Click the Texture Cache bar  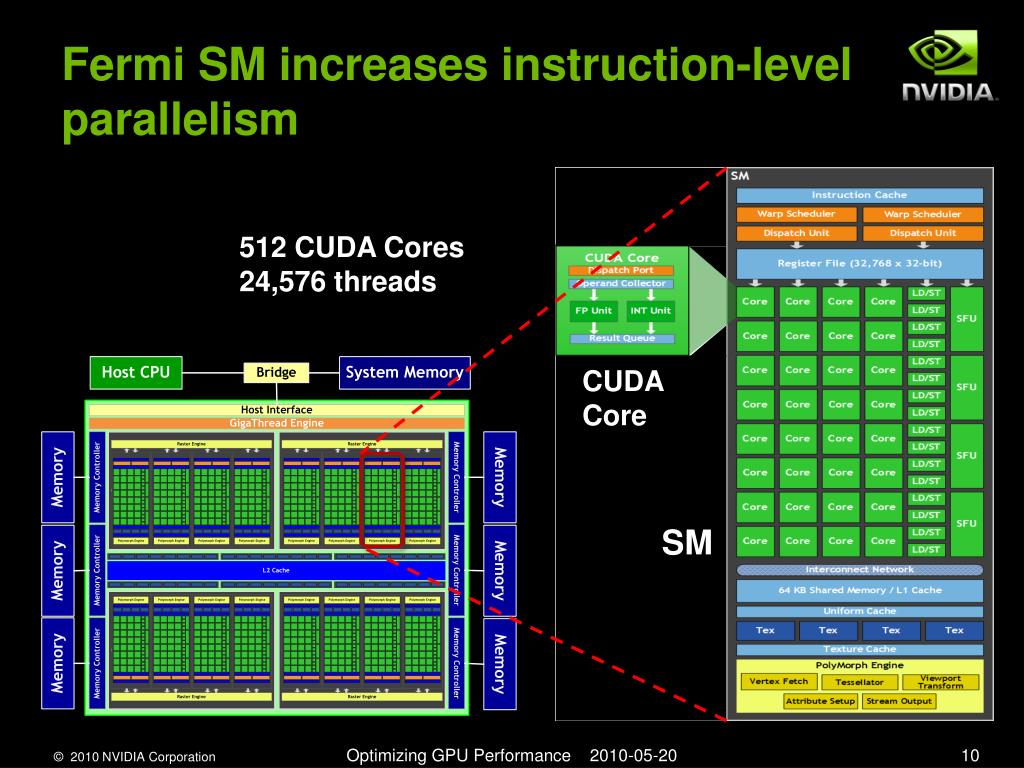[859, 649]
